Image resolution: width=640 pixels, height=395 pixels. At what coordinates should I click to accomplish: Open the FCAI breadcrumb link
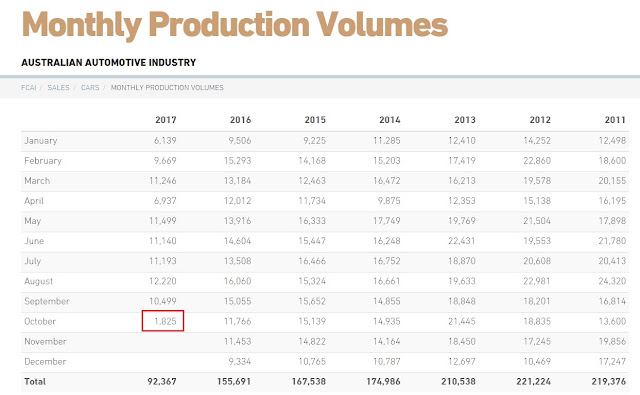[x=29, y=87]
